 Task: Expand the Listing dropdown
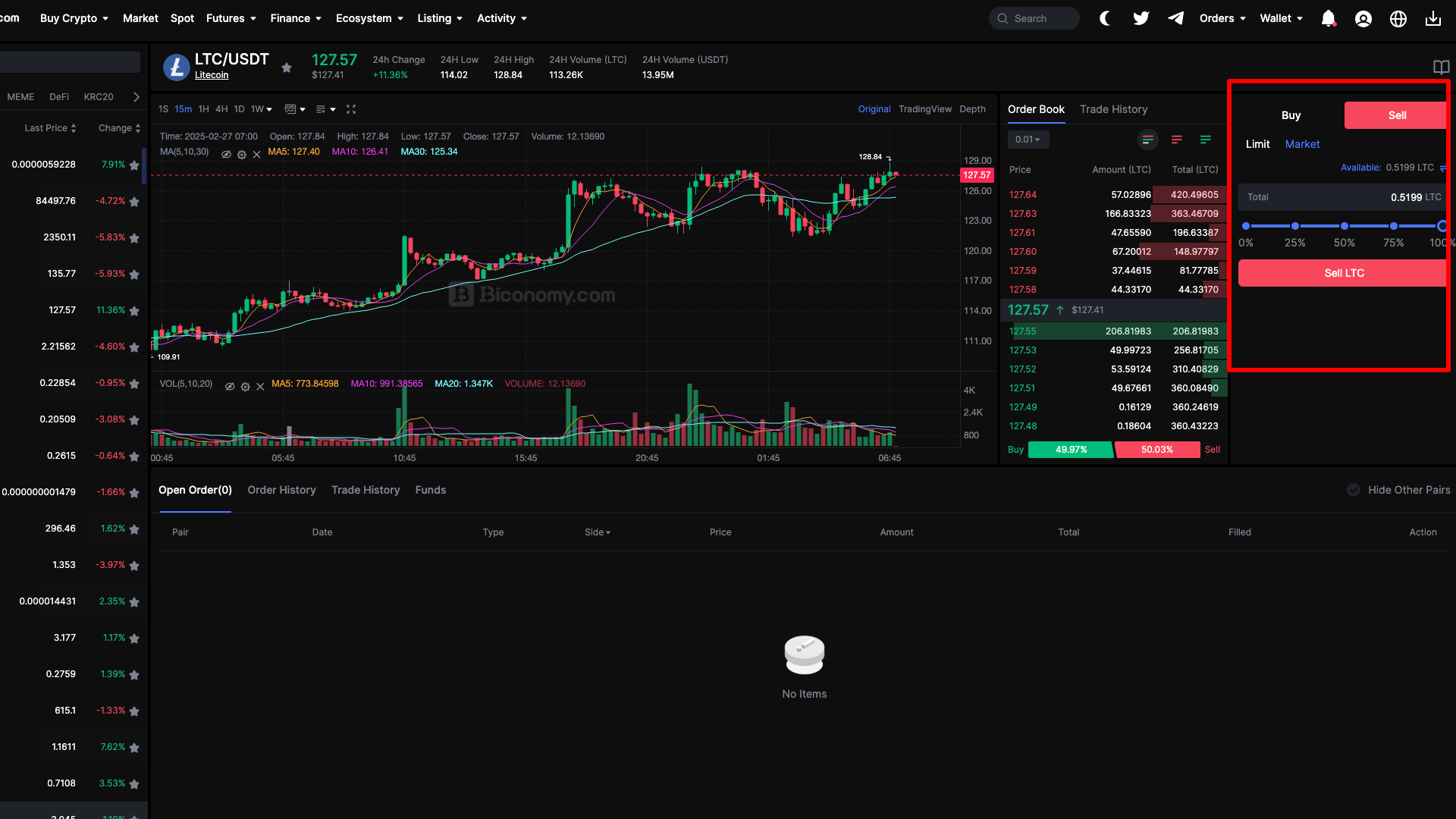[x=440, y=18]
